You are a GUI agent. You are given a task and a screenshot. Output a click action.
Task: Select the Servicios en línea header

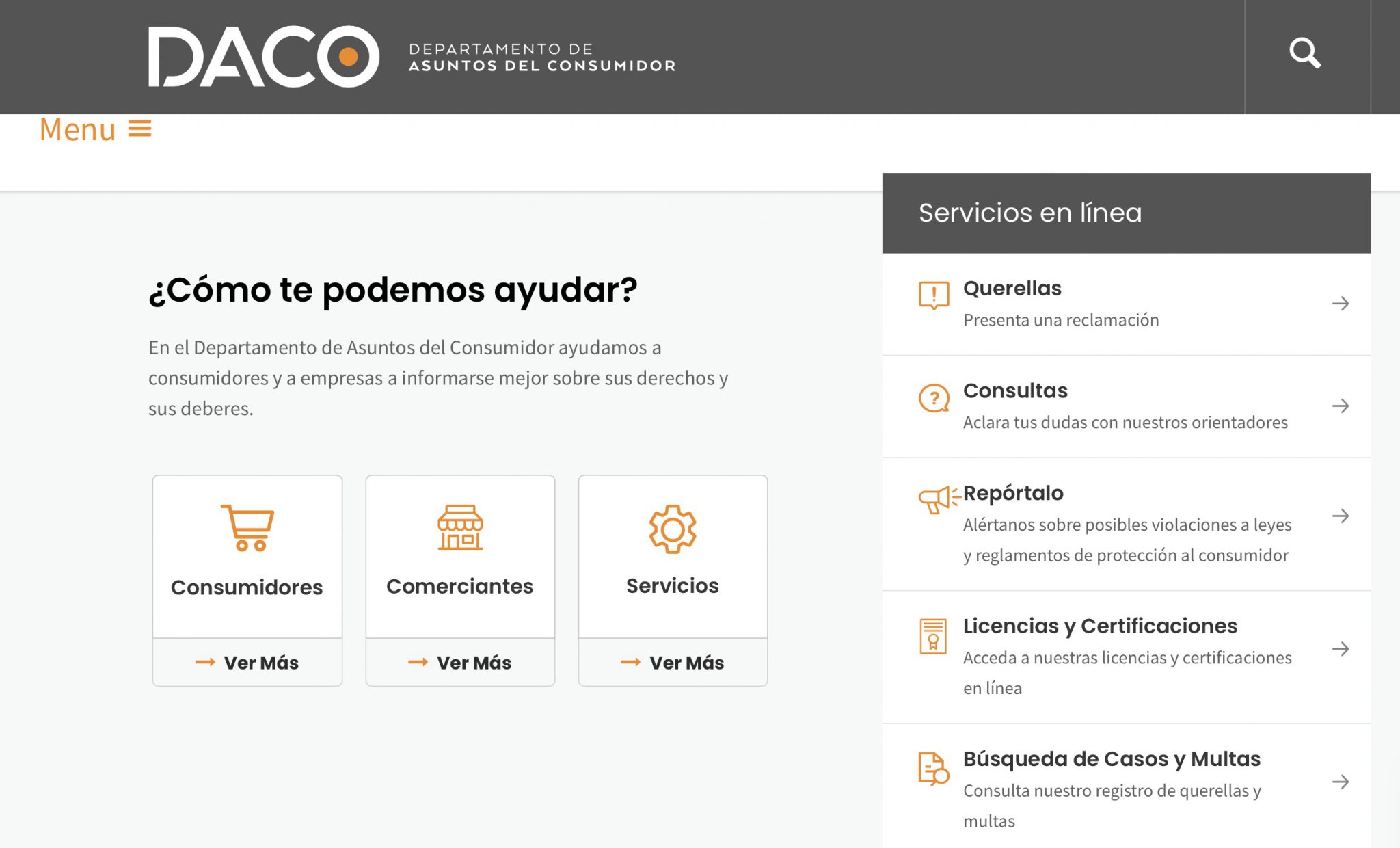pyautogui.click(x=1029, y=213)
